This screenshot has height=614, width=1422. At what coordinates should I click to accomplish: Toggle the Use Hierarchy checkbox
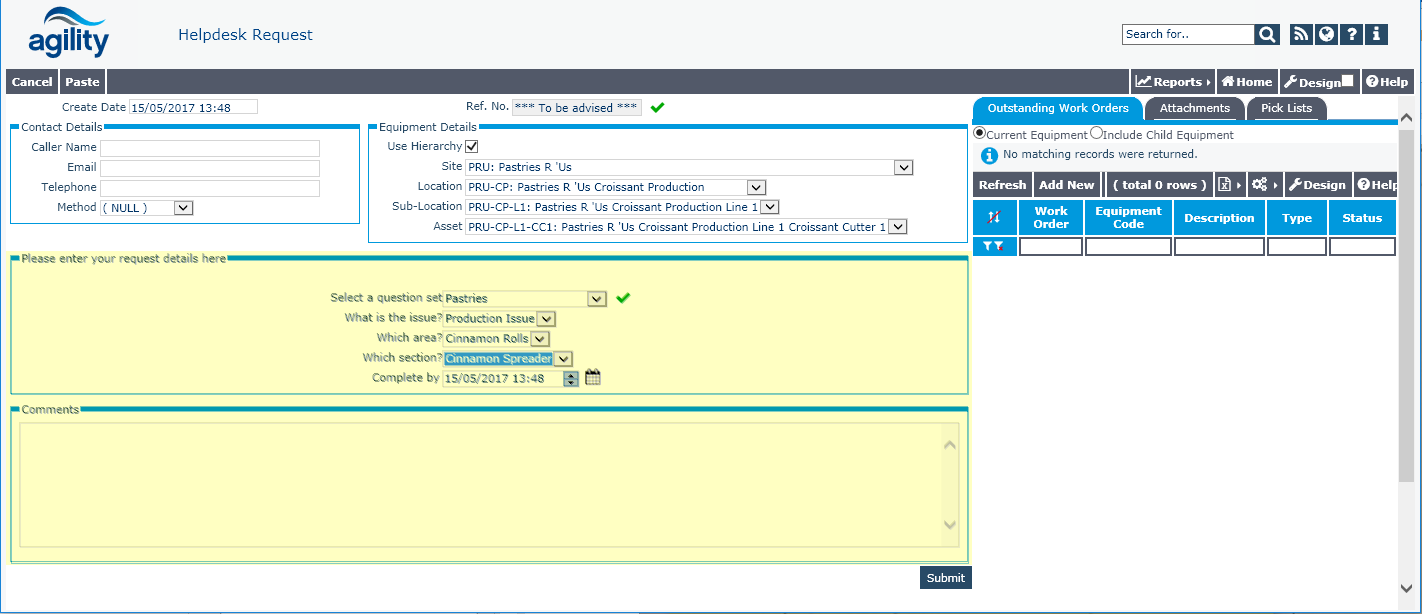click(472, 147)
